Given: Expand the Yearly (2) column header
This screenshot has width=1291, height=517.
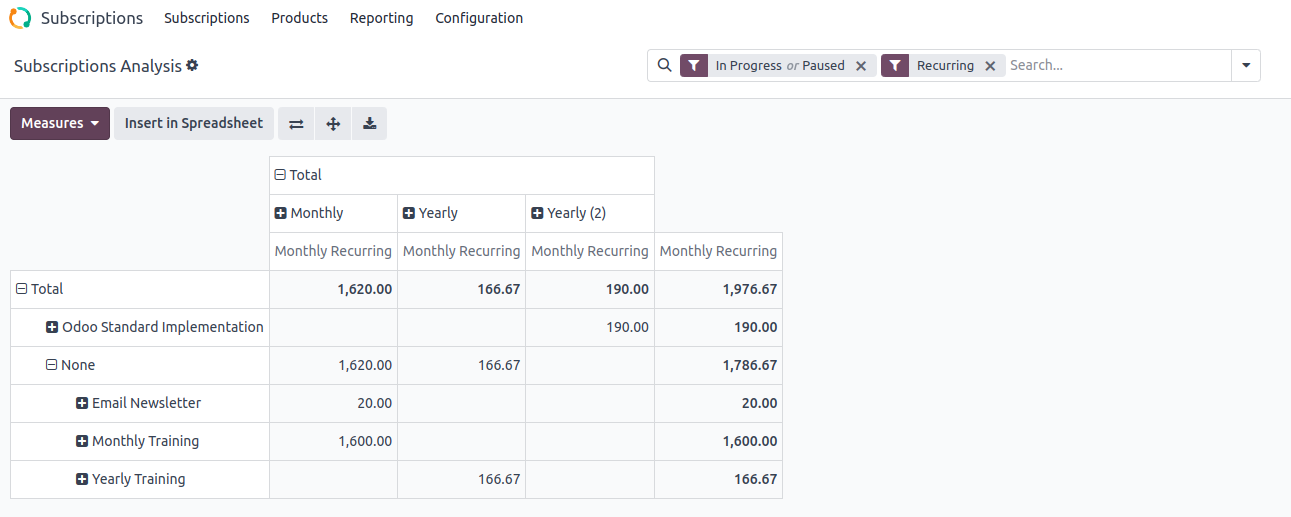Looking at the screenshot, I should [537, 213].
